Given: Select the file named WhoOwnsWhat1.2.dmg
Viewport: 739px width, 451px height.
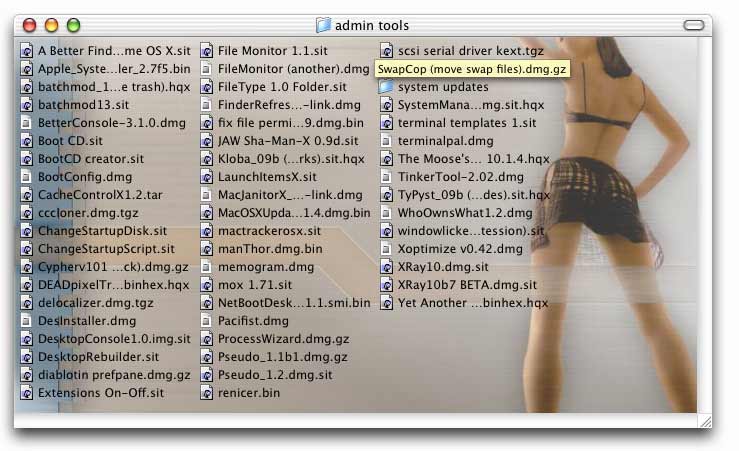Looking at the screenshot, I should pos(465,213).
